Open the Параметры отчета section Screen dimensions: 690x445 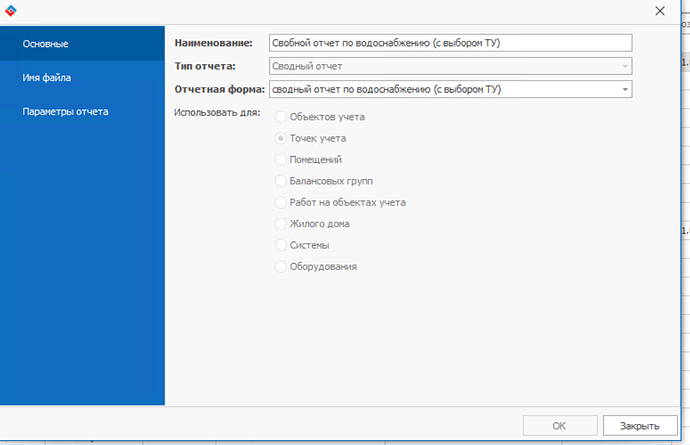pos(82,111)
